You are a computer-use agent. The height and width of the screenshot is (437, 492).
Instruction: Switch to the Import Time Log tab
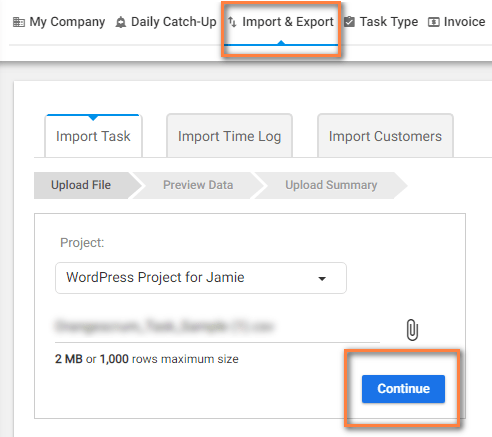(x=229, y=136)
